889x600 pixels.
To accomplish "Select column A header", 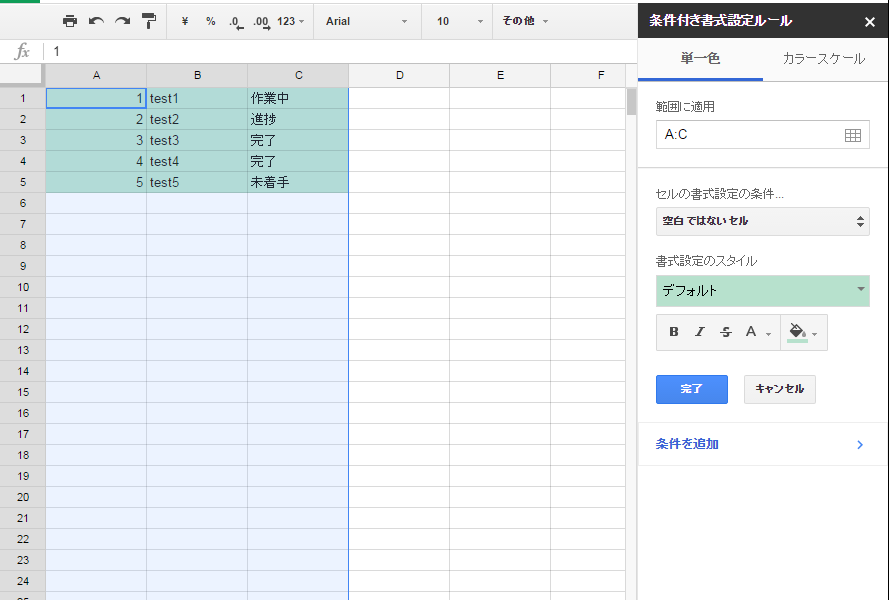I will [x=96, y=75].
